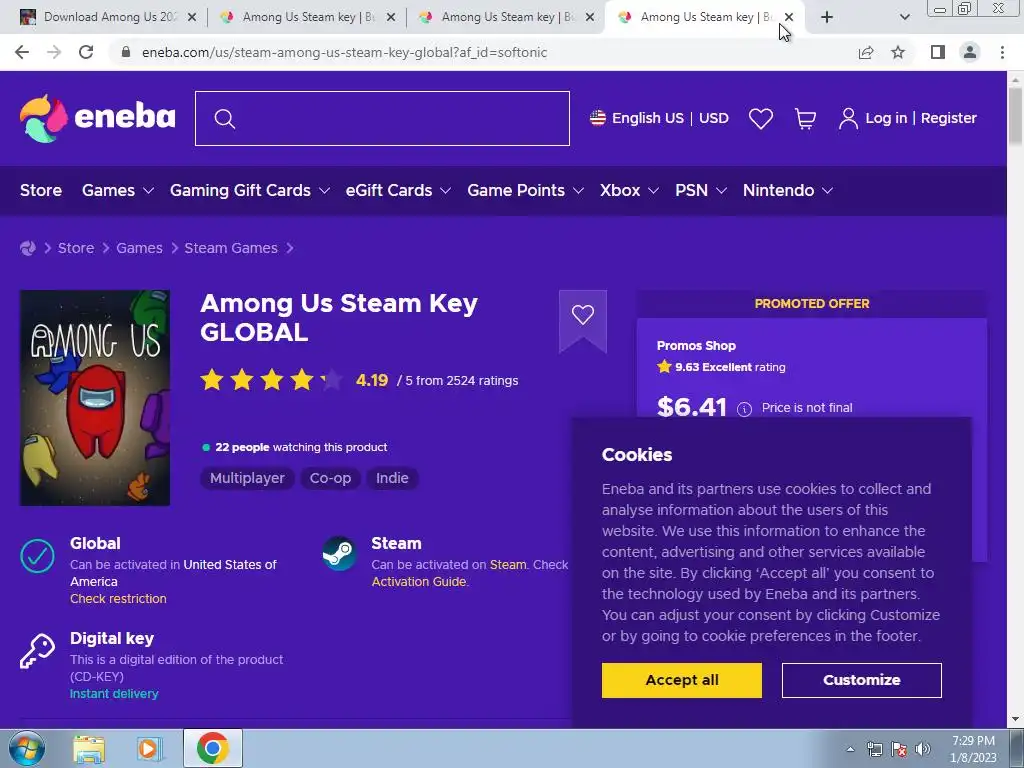This screenshot has width=1024, height=768.
Task: Open the English US | USD language selector
Action: [659, 118]
